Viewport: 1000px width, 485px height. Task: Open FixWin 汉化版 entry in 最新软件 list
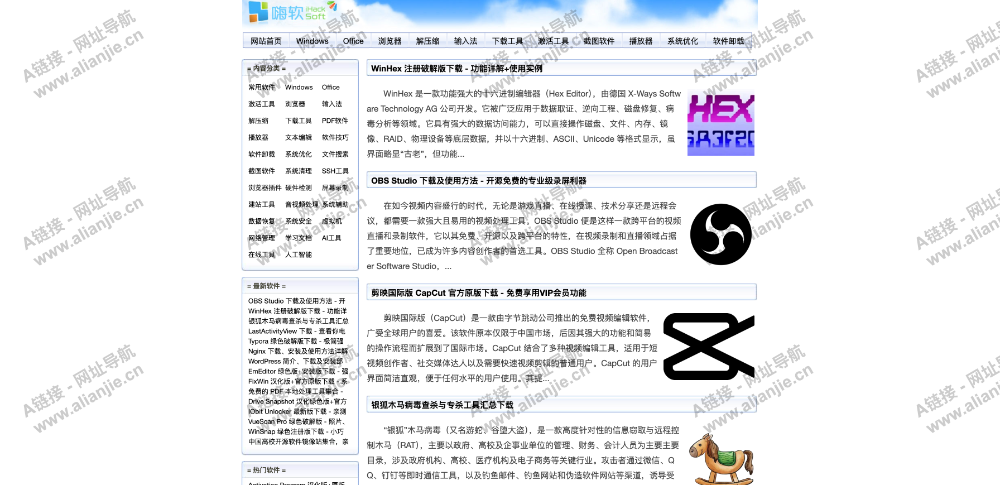(x=298, y=382)
